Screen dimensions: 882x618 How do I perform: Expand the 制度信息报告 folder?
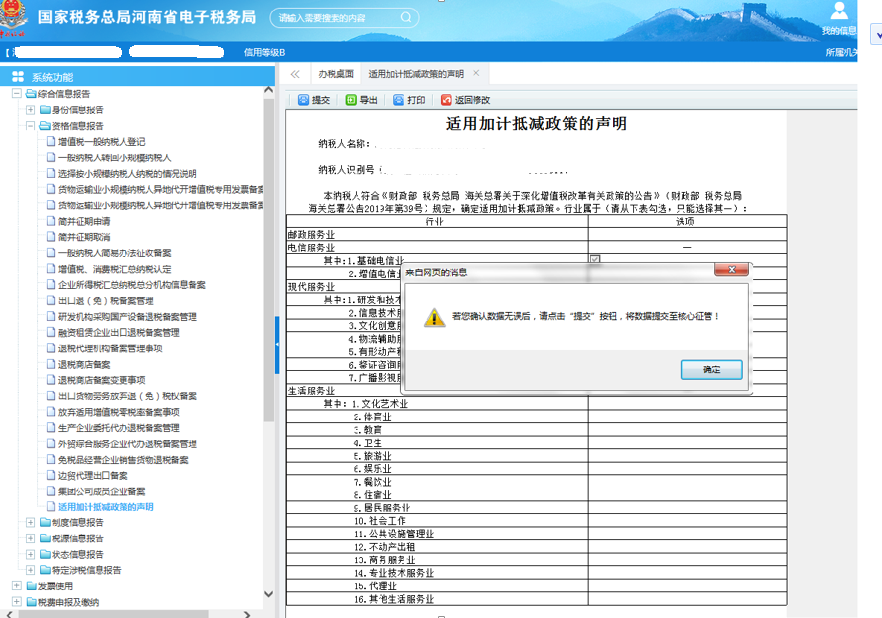30,522
